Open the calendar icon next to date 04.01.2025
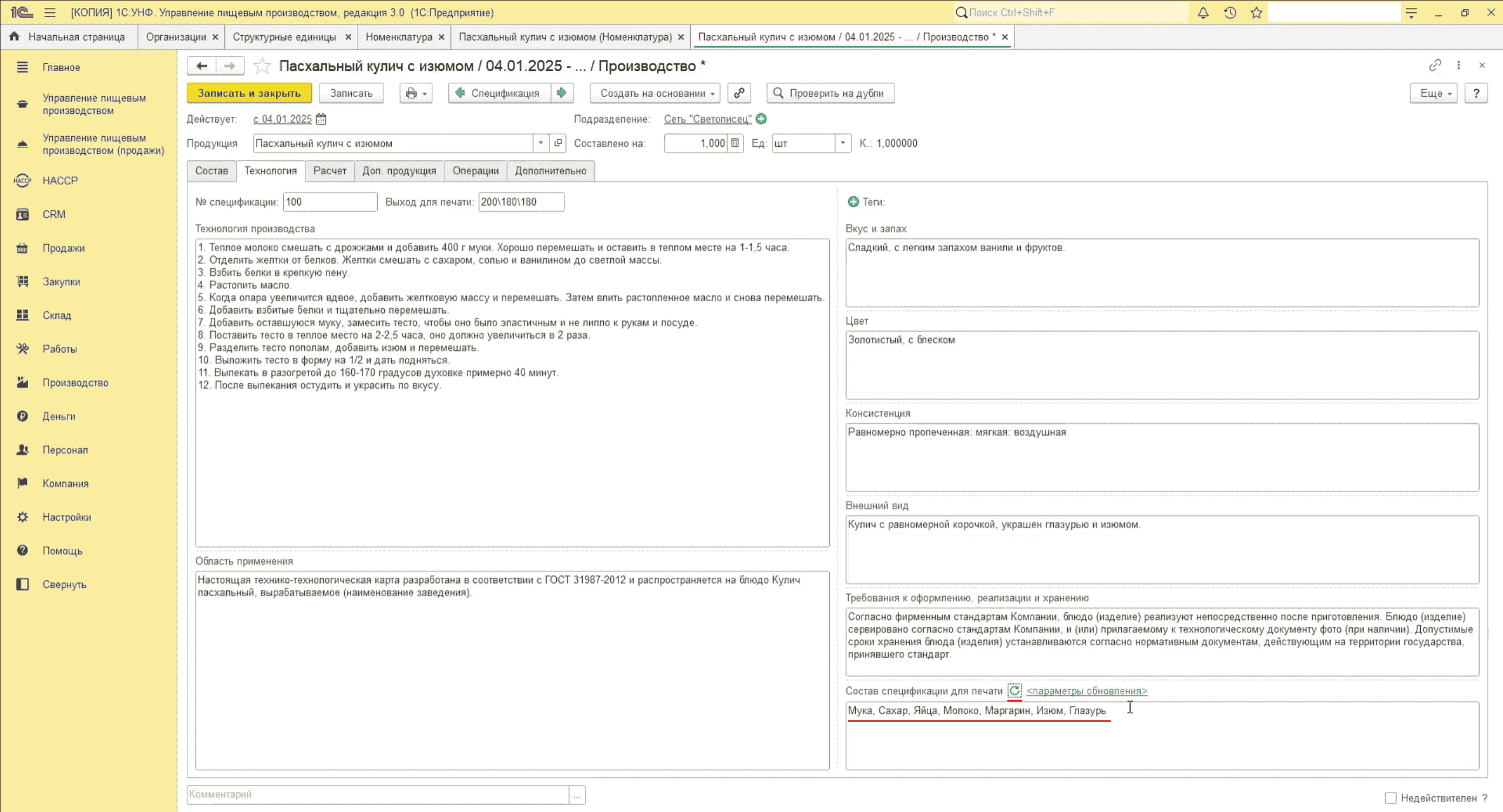This screenshot has height=812, width=1503. pyautogui.click(x=321, y=119)
